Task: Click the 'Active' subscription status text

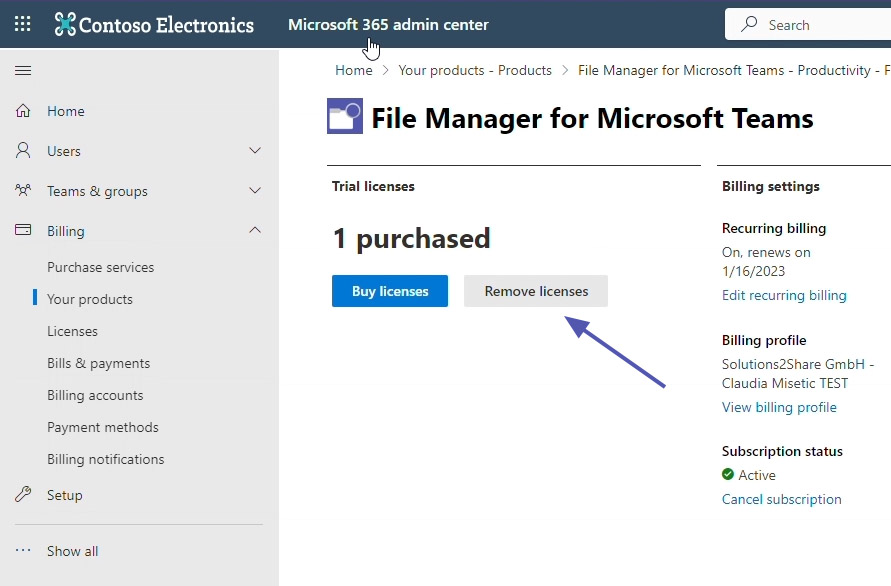Action: [756, 475]
